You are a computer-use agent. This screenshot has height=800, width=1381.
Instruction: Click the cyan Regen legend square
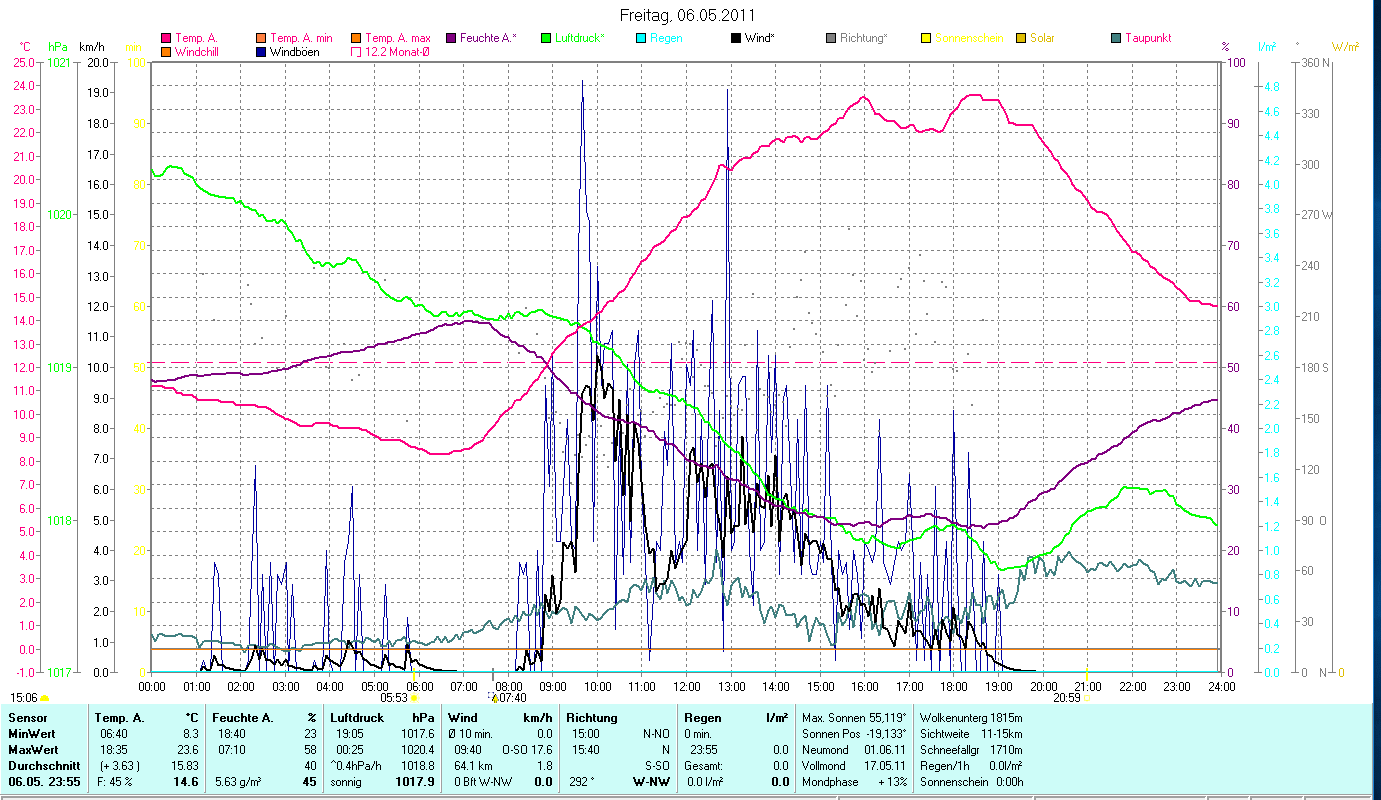tap(640, 38)
